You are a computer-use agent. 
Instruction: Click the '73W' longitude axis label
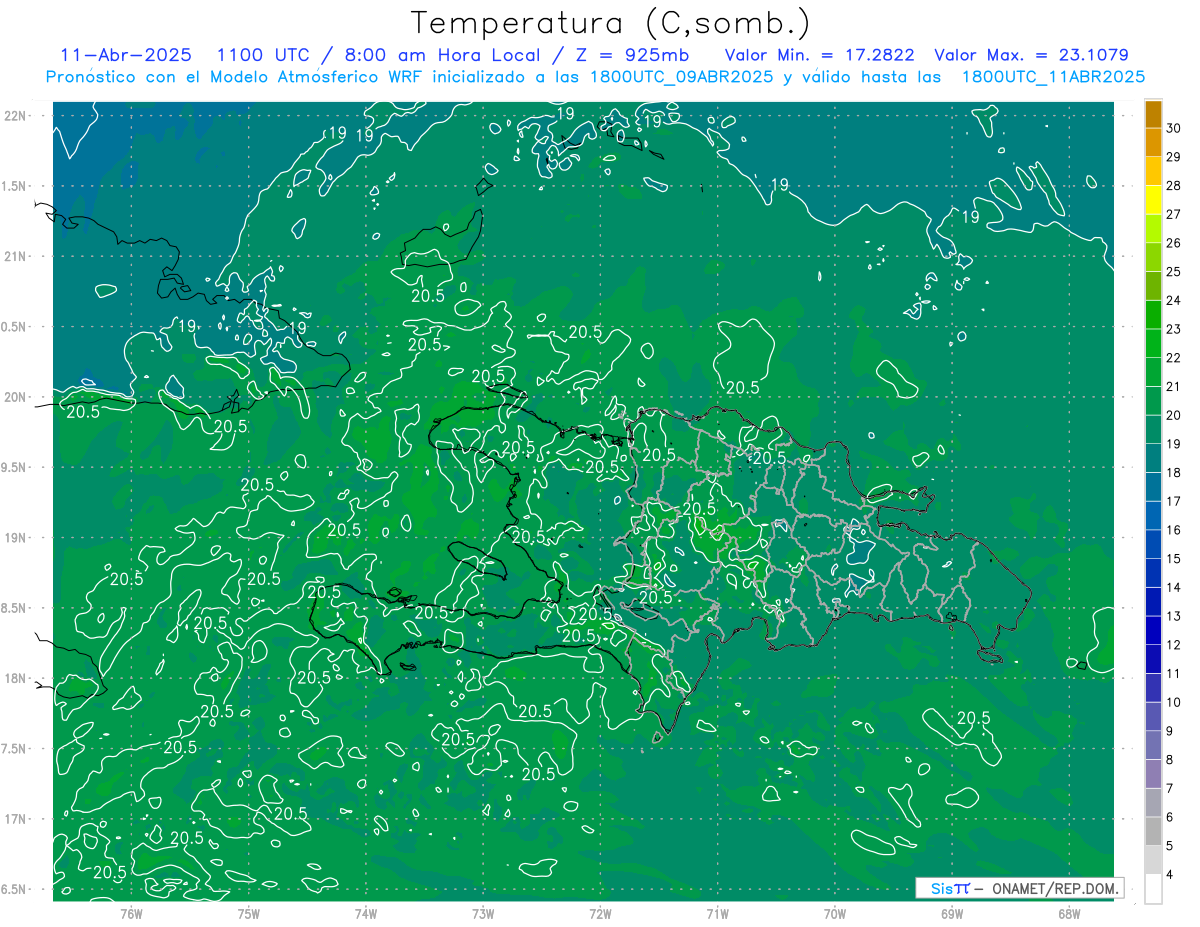pos(483,913)
